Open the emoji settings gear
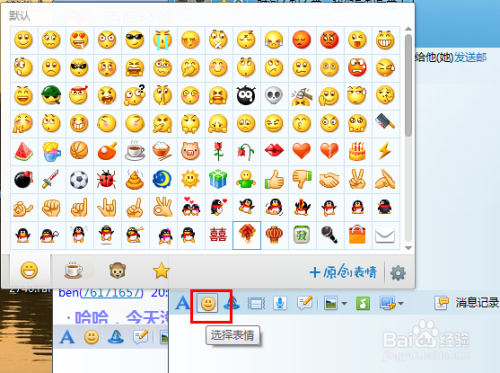The image size is (500, 373). (398, 273)
